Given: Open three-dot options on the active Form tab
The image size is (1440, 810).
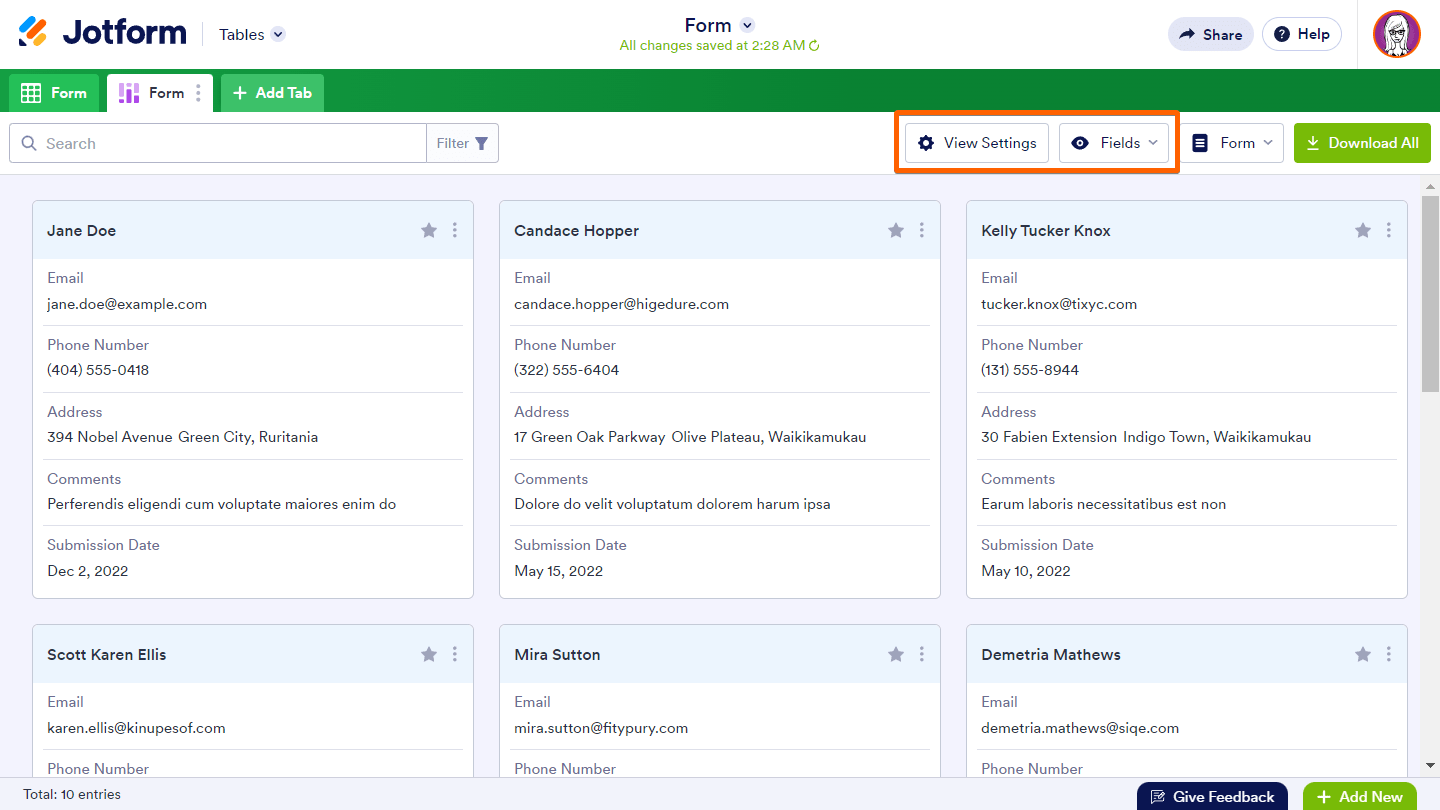Looking at the screenshot, I should coord(198,93).
